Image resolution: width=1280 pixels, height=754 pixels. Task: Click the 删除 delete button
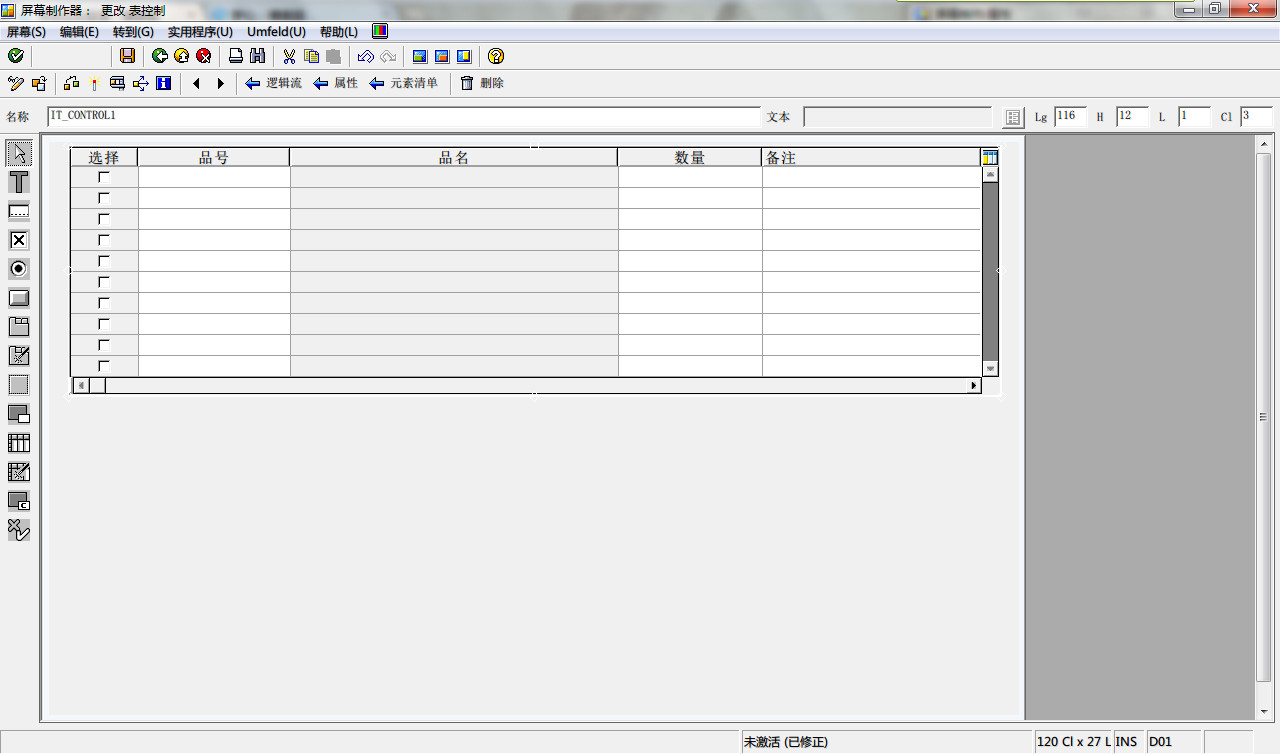(x=481, y=83)
